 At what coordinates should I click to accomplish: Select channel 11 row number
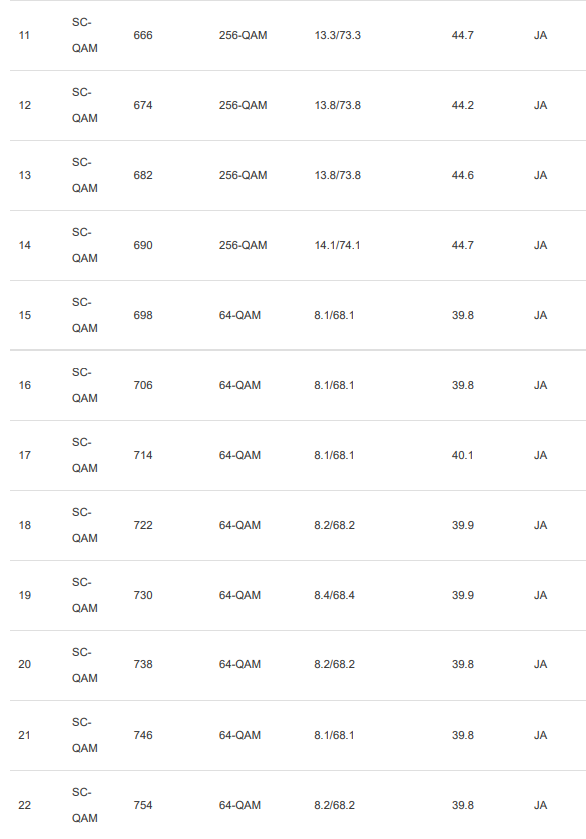(24, 35)
